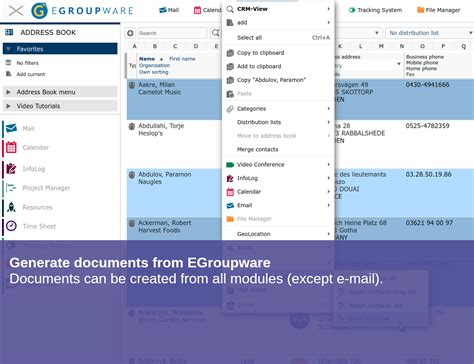Click the search magnifier icon
The height and width of the screenshot is (364, 474).
click(216, 33)
